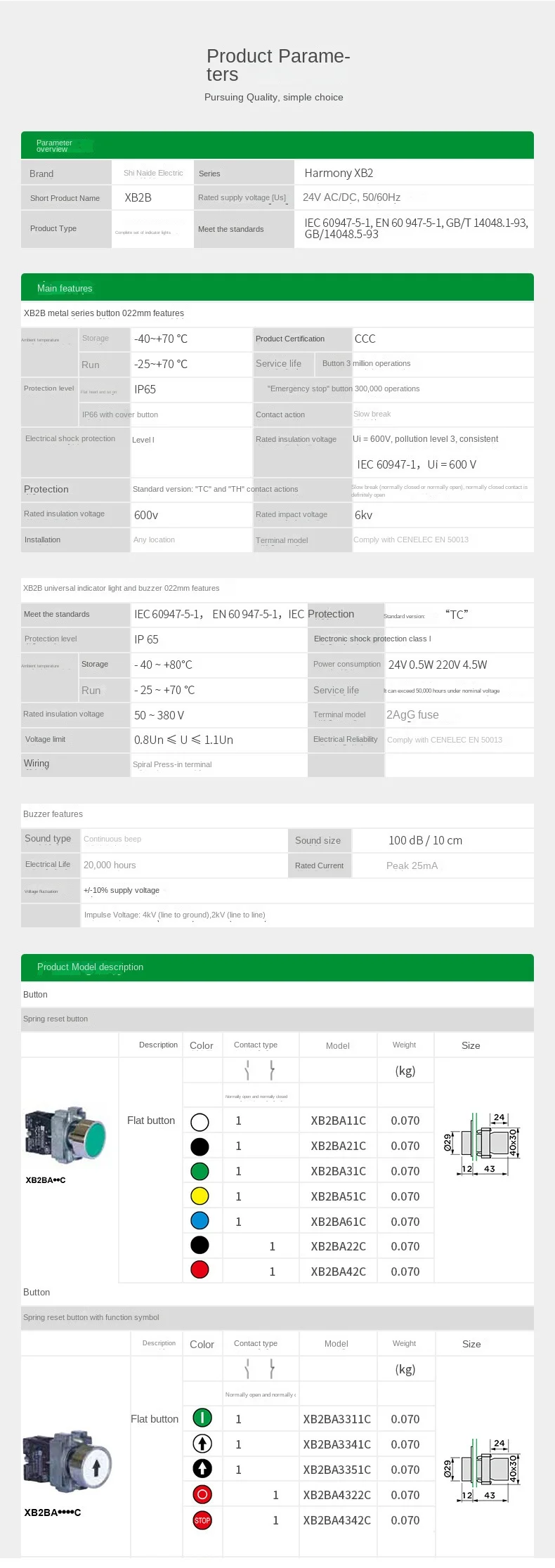This screenshot has height=1568, width=555.
Task: Click normally closed contact symbol in function symbol table
Action: tap(272, 1368)
